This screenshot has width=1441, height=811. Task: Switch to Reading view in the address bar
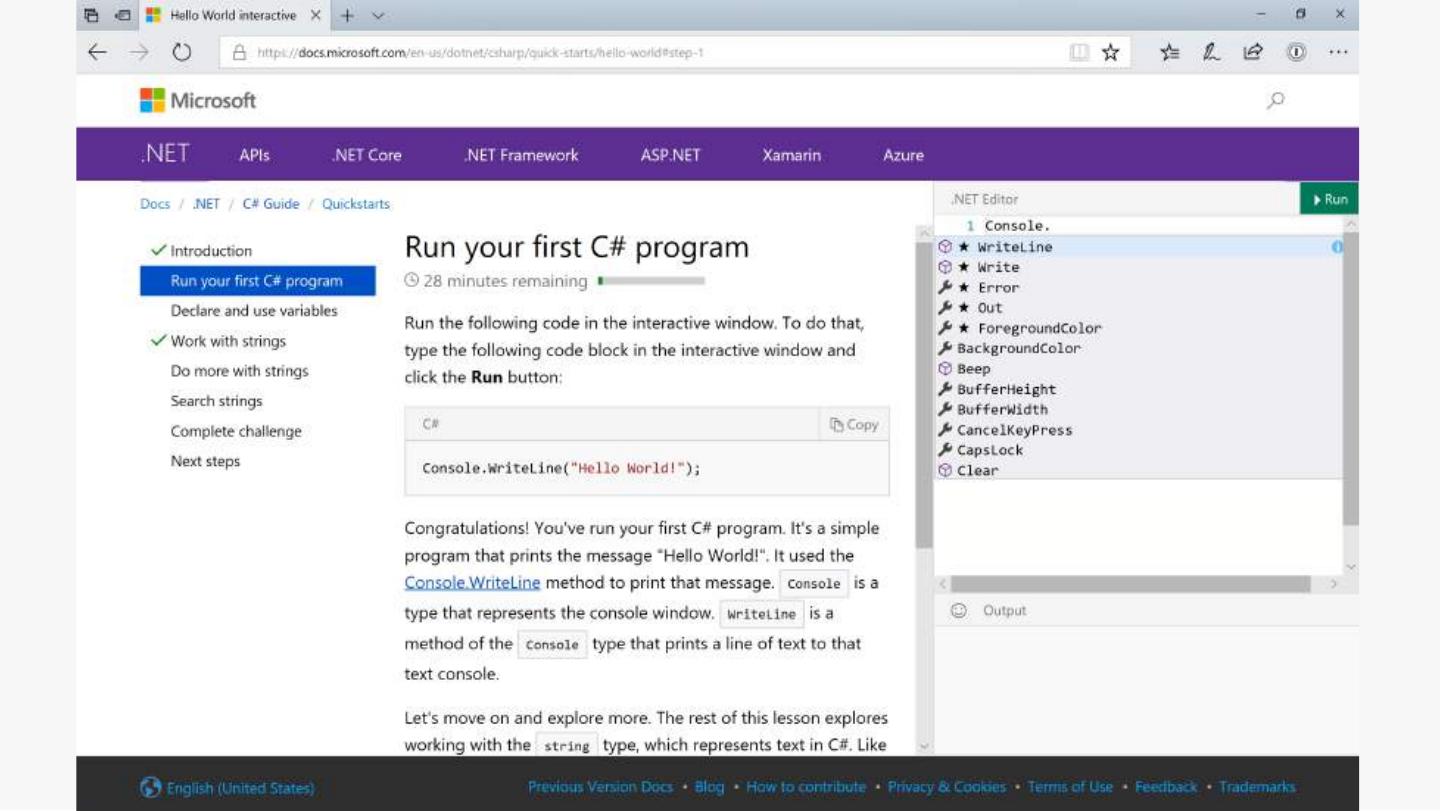coord(1079,53)
